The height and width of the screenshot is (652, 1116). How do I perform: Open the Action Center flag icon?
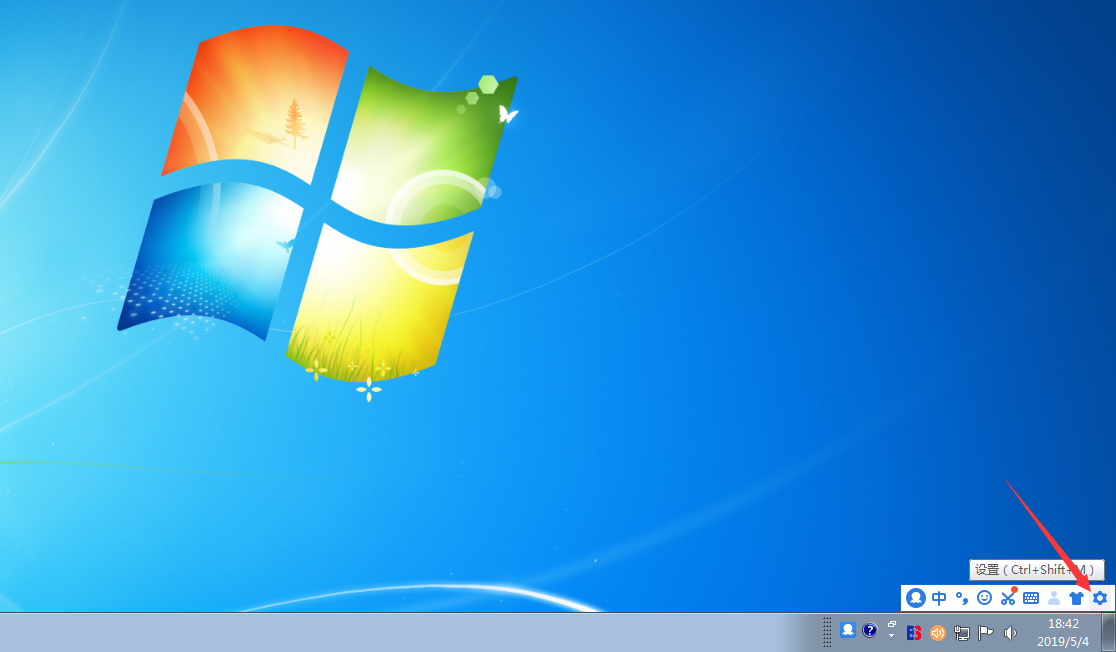pos(985,631)
